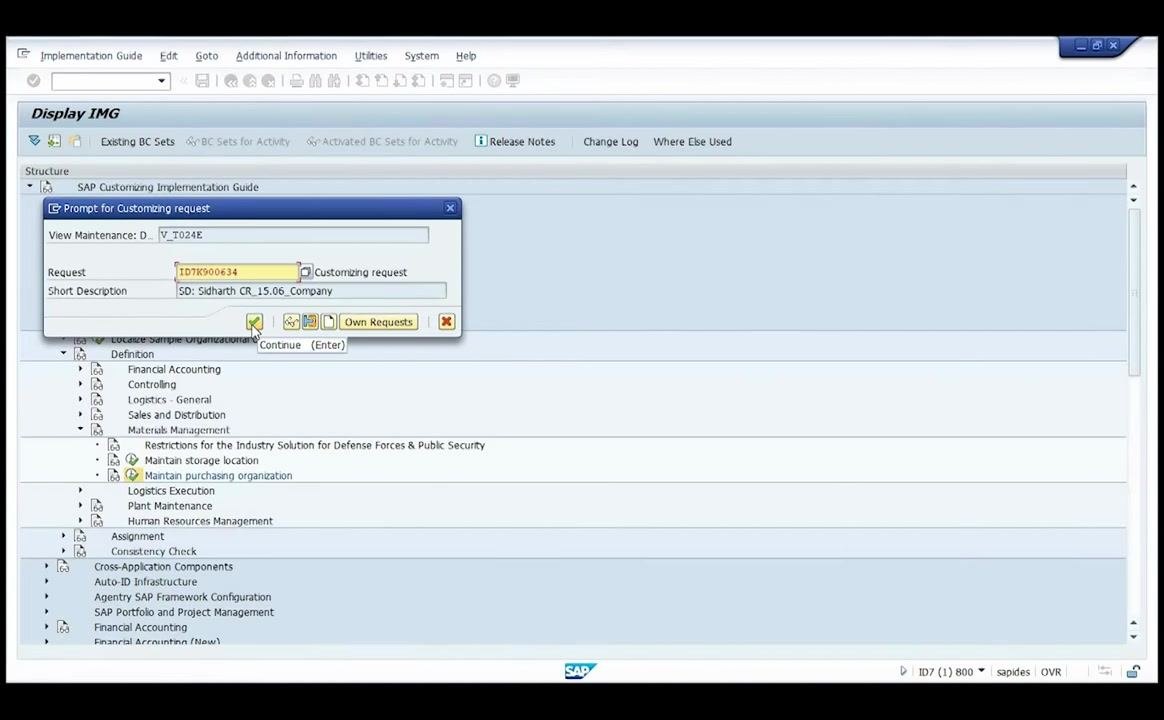Click the position/collapse icon in the IMG toolbar
1164x720 pixels.
tap(54, 141)
